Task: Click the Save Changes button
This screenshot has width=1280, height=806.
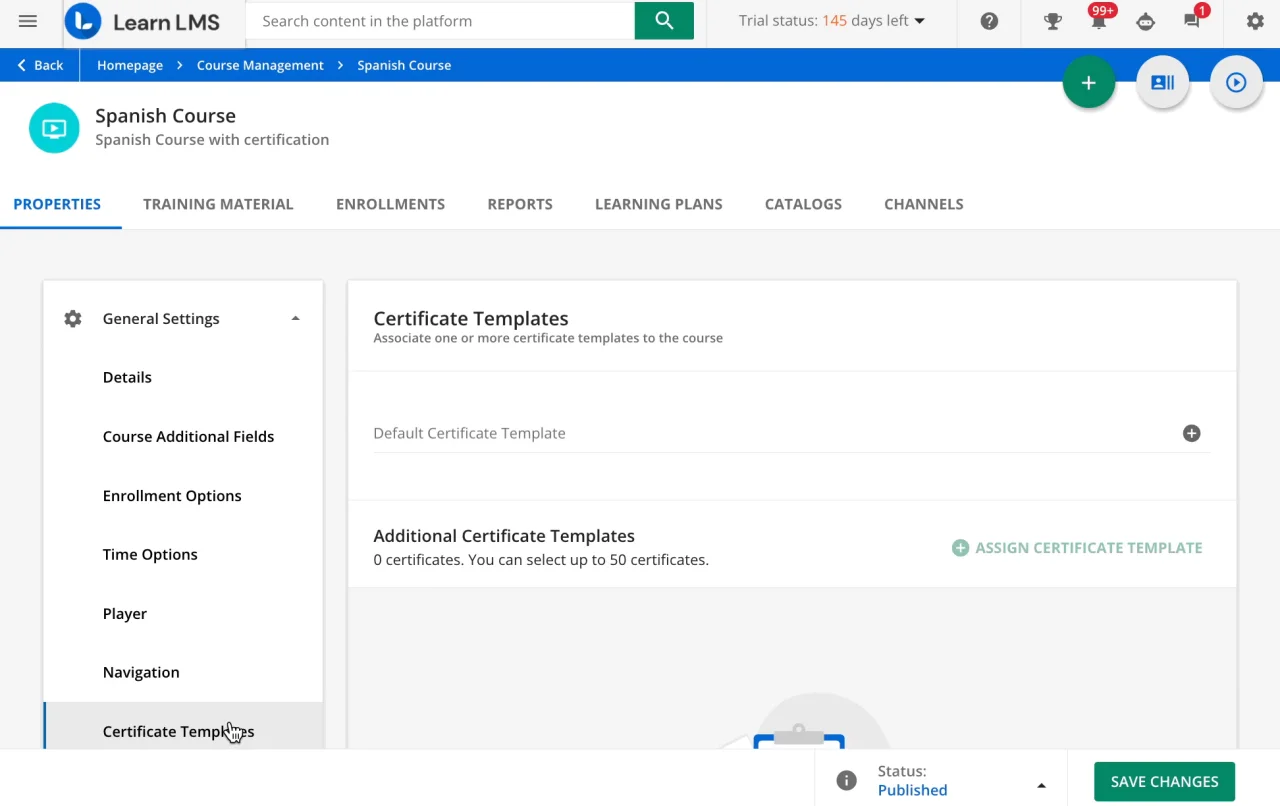Action: click(1164, 782)
